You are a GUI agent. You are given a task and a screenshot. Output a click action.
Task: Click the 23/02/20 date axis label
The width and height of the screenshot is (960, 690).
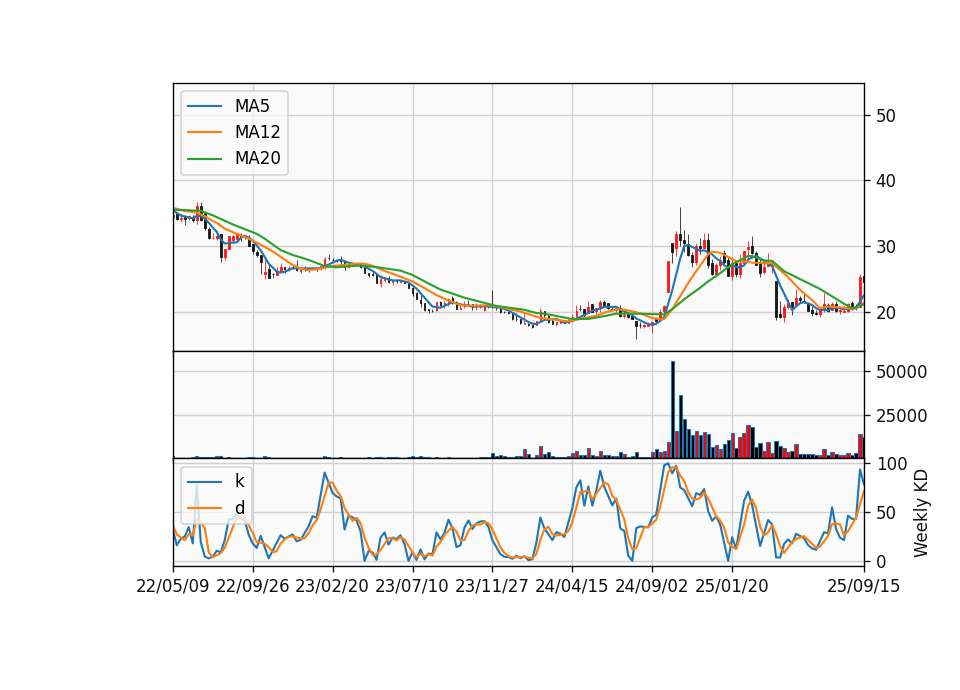tap(332, 586)
